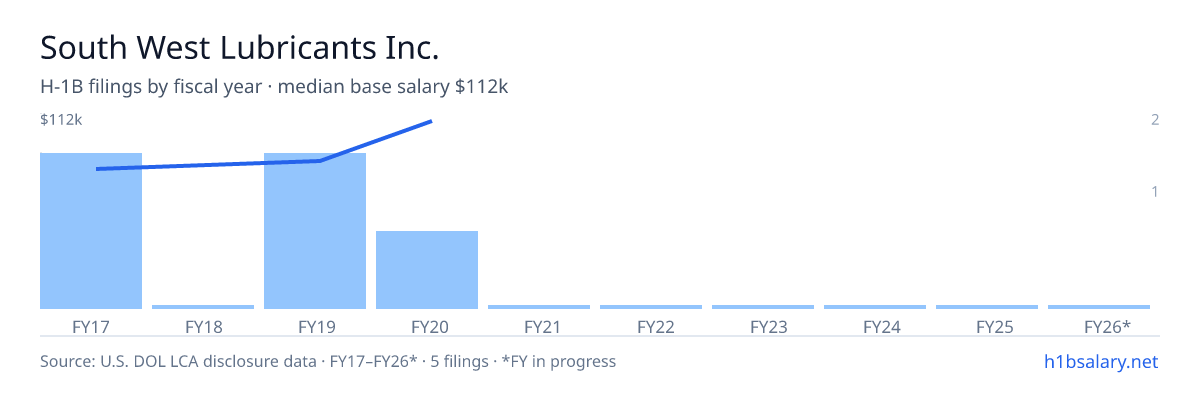Click the $112k salary axis label
1200x400 pixels.
pyautogui.click(x=61, y=120)
